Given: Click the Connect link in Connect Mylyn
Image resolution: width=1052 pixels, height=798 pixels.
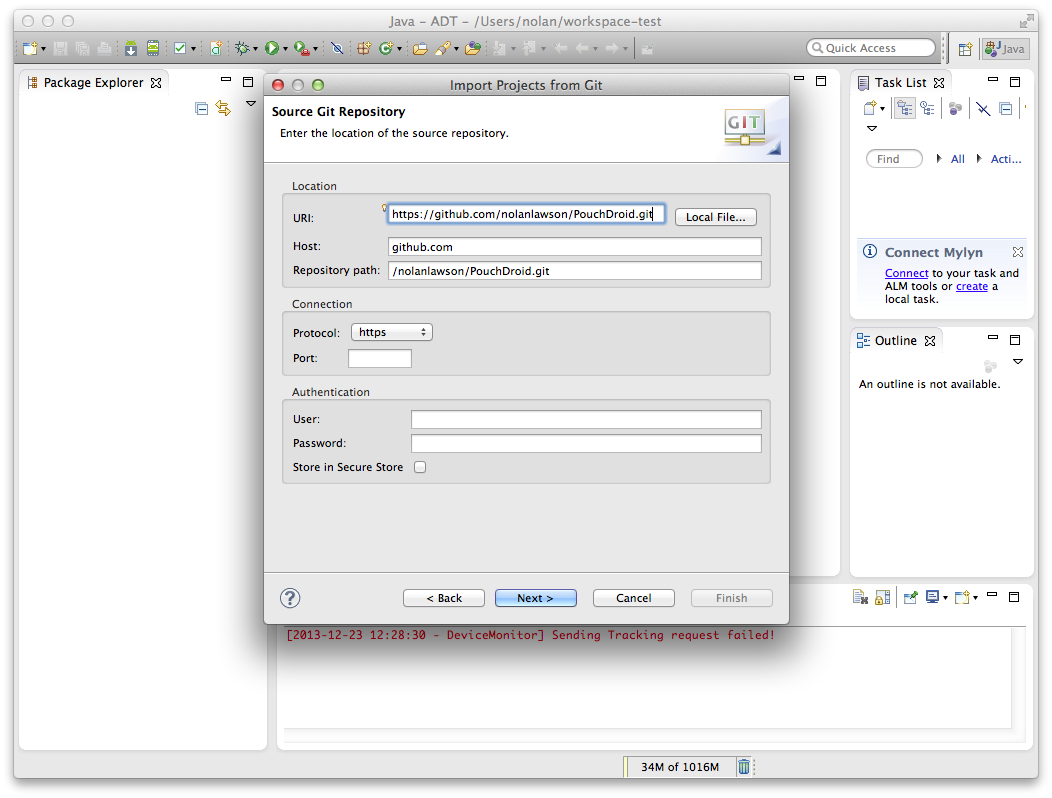Looking at the screenshot, I should pyautogui.click(x=906, y=273).
